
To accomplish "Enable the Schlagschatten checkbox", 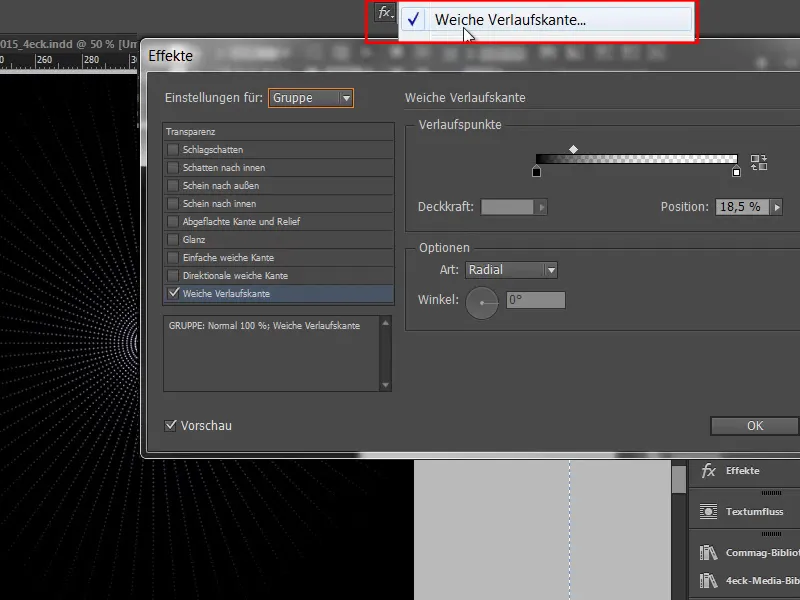I will (x=173, y=149).
